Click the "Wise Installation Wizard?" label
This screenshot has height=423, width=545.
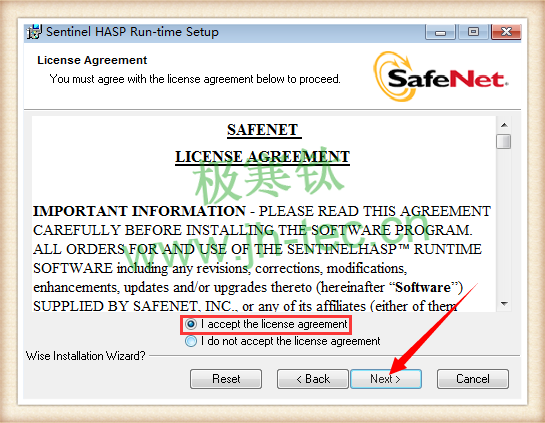(86, 356)
